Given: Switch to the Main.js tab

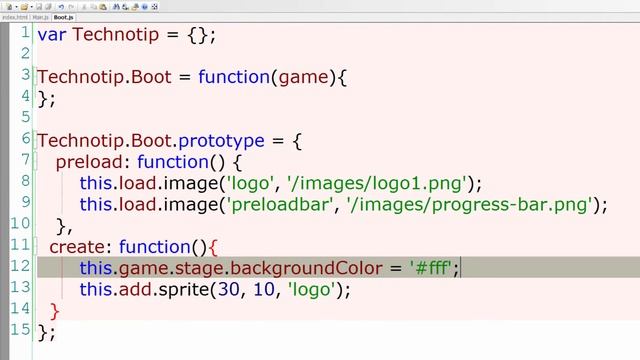Looking at the screenshot, I should [x=40, y=17].
